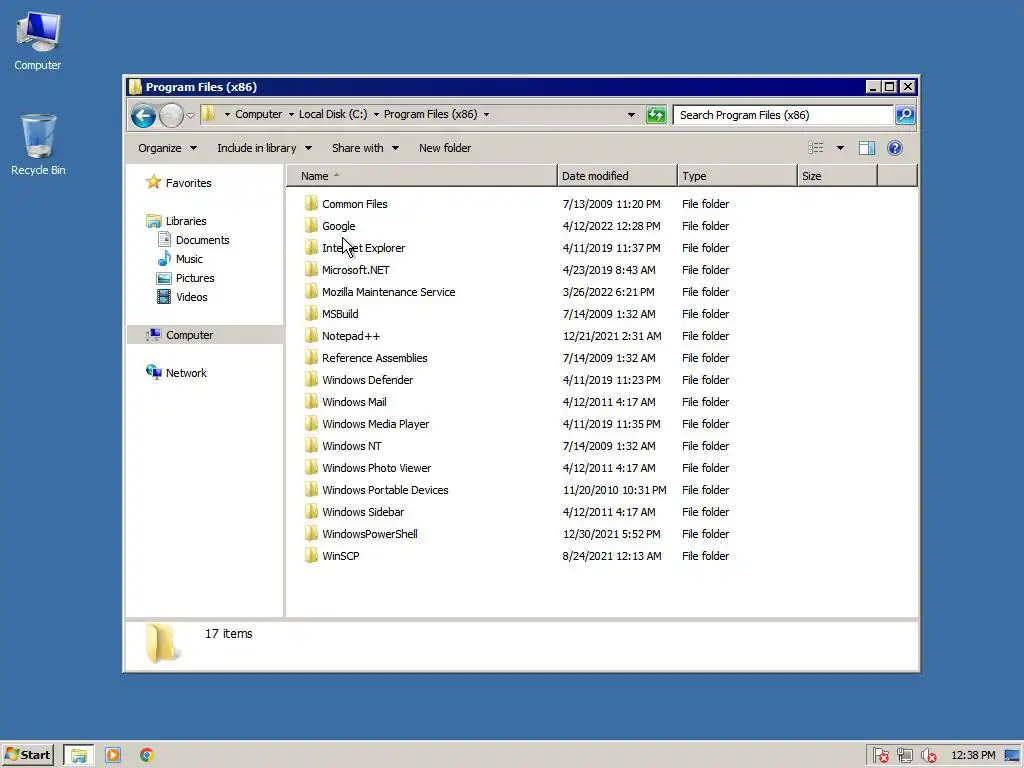Click the 12:38 PM clock
Image resolution: width=1024 pixels, height=768 pixels.
(973, 756)
